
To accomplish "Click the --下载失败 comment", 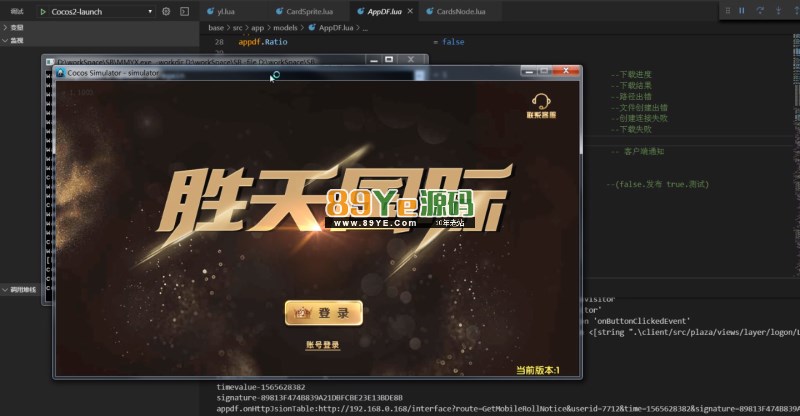I will click(631, 130).
